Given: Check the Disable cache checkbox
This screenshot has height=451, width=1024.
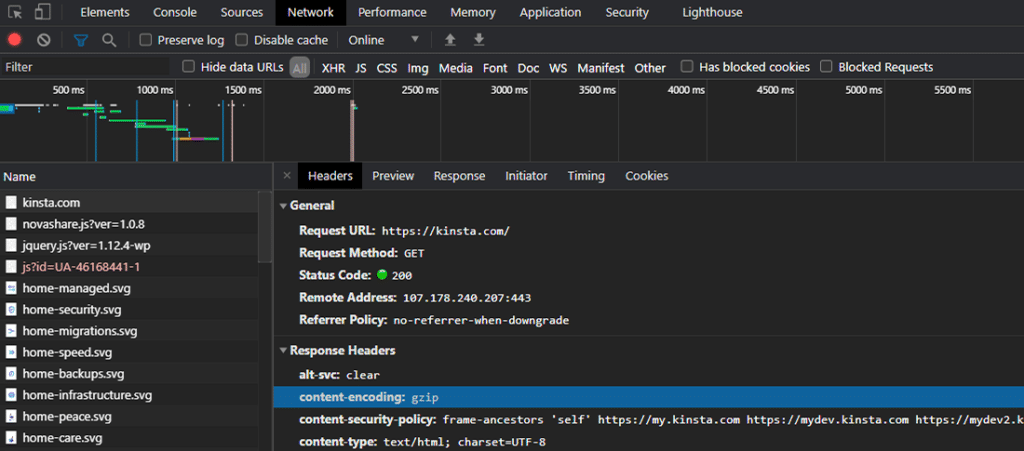Looking at the screenshot, I should 243,40.
